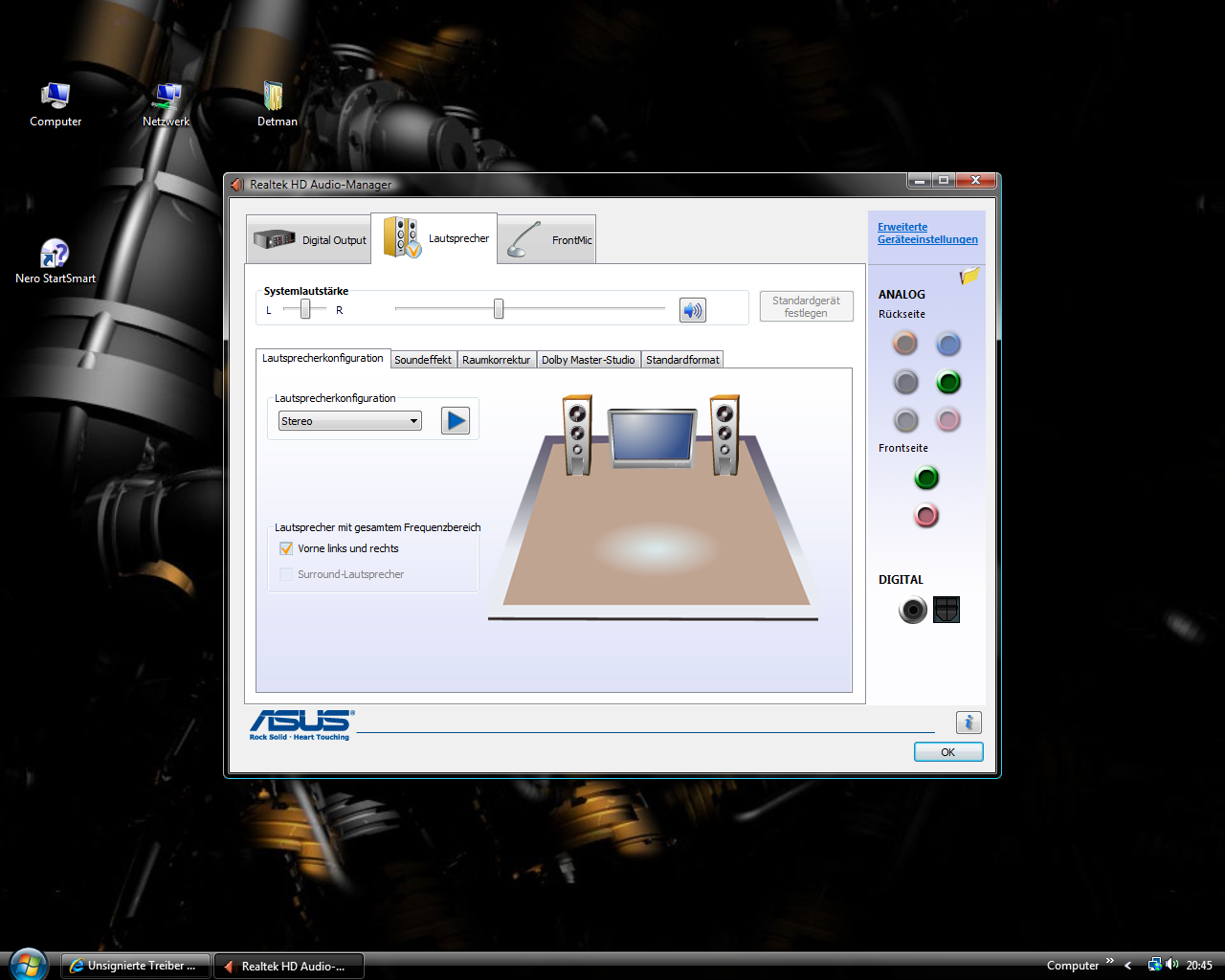This screenshot has height=980, width=1225.
Task: Confirm with the OK button
Action: [947, 752]
